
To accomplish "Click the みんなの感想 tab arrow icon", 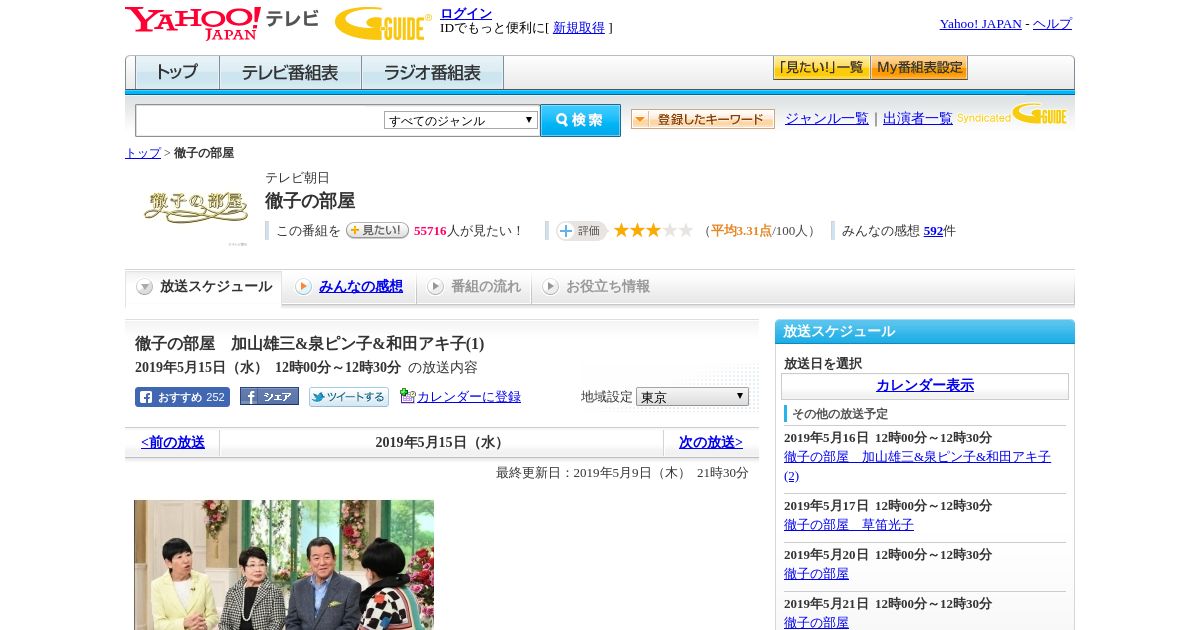I will [303, 287].
